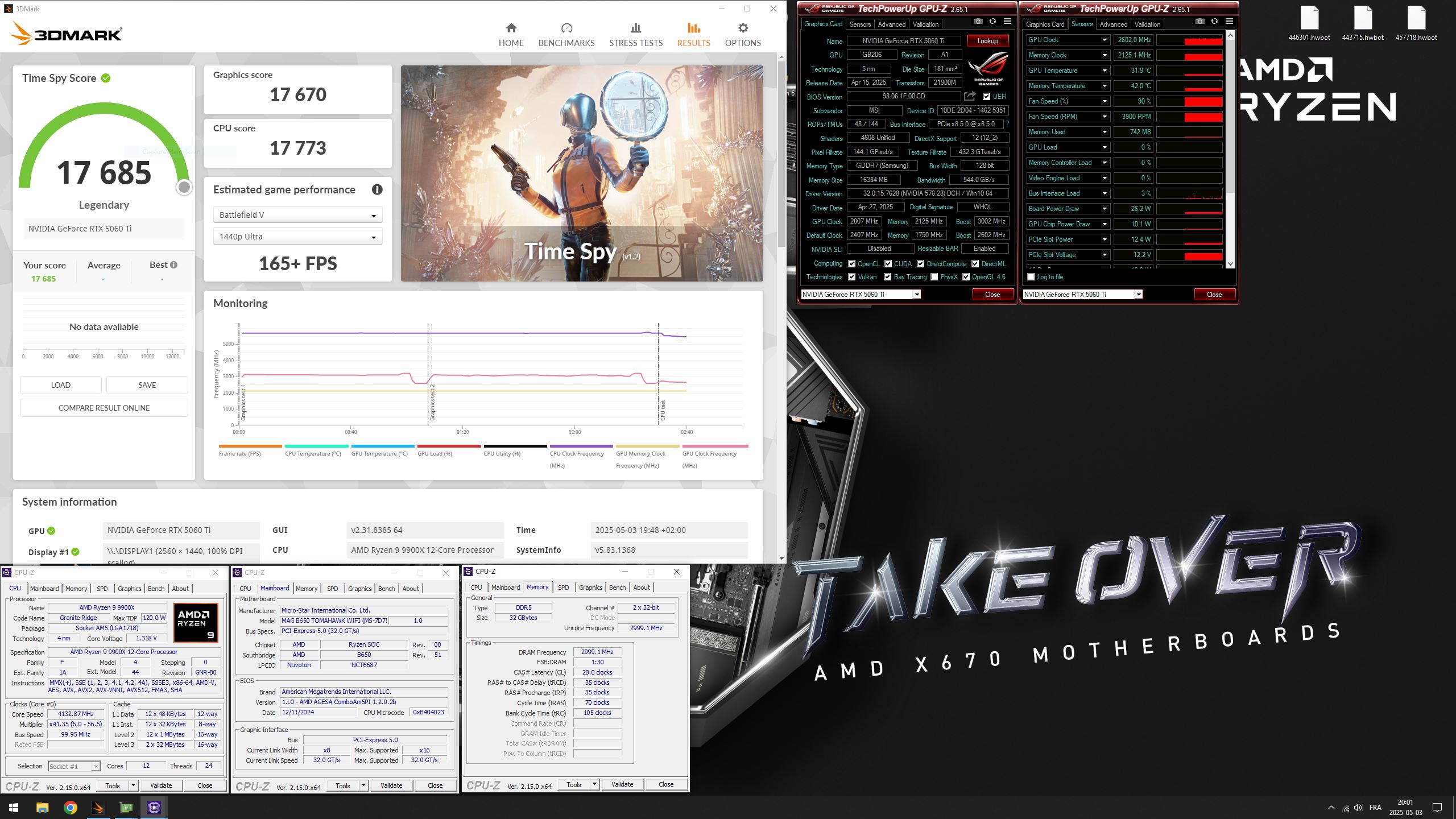This screenshot has width=1456, height=819.
Task: Open Google Chrome from the taskbar
Action: pos(70,808)
